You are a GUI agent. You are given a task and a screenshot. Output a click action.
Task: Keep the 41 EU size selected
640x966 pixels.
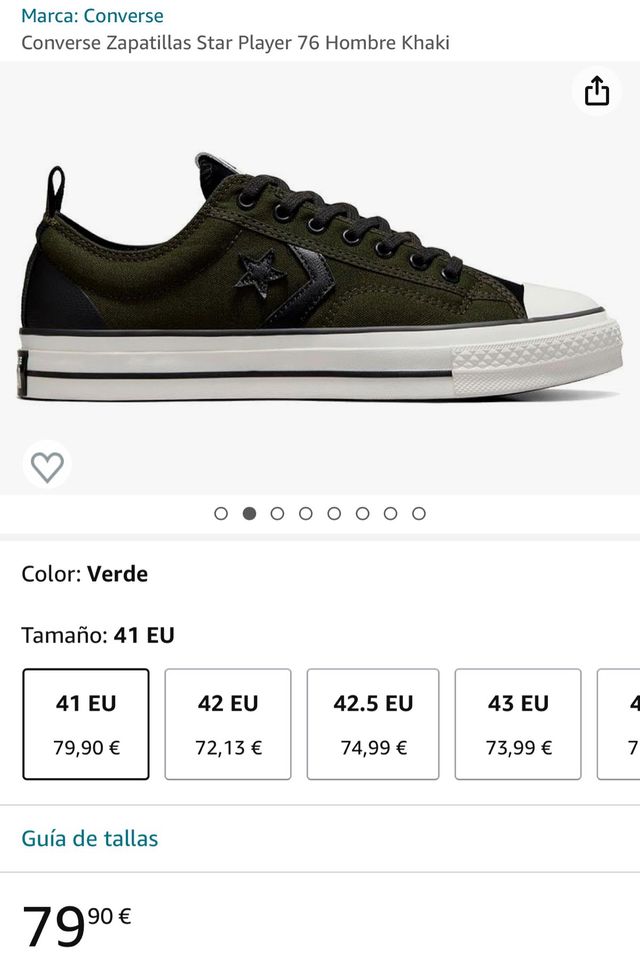coord(85,722)
